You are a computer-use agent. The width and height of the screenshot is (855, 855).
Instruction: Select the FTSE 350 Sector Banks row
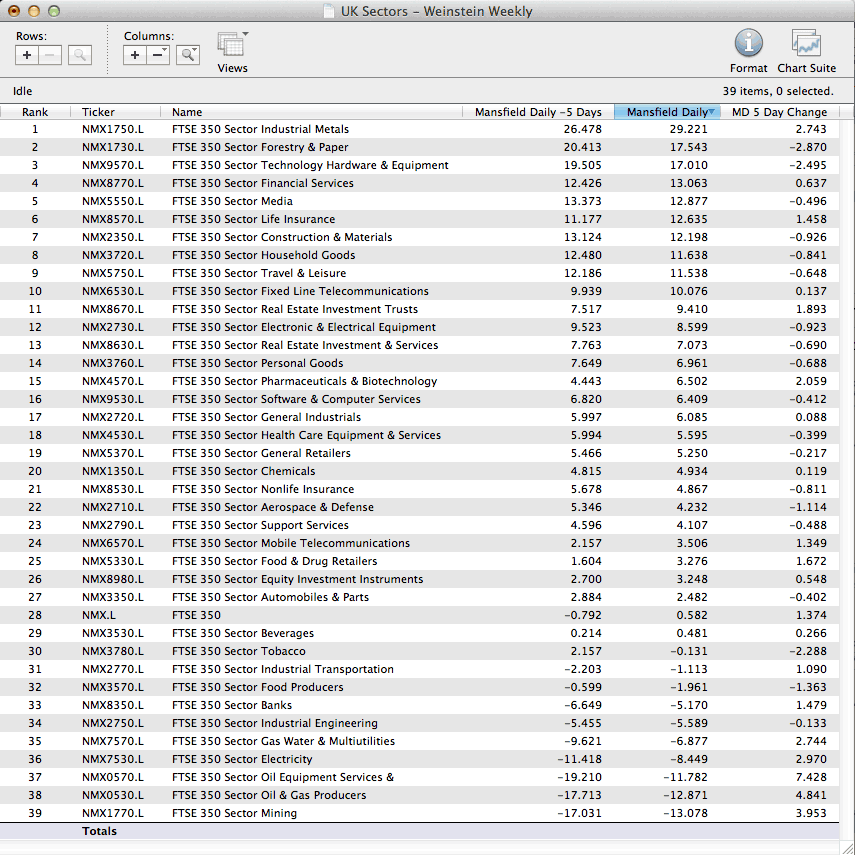(232, 705)
